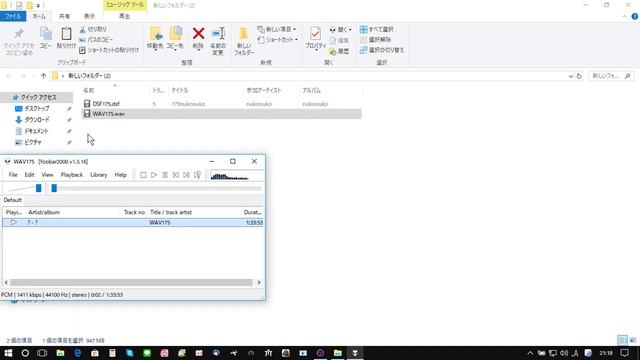640x360 pixels.
Task: Click the red X Delete icon
Action: pyautogui.click(x=198, y=34)
